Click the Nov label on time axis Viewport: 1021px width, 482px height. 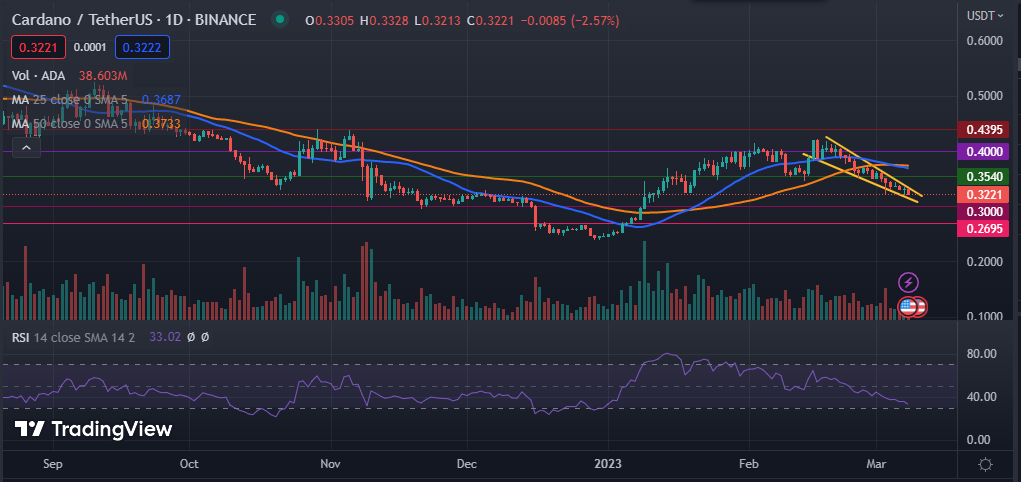(x=331, y=464)
